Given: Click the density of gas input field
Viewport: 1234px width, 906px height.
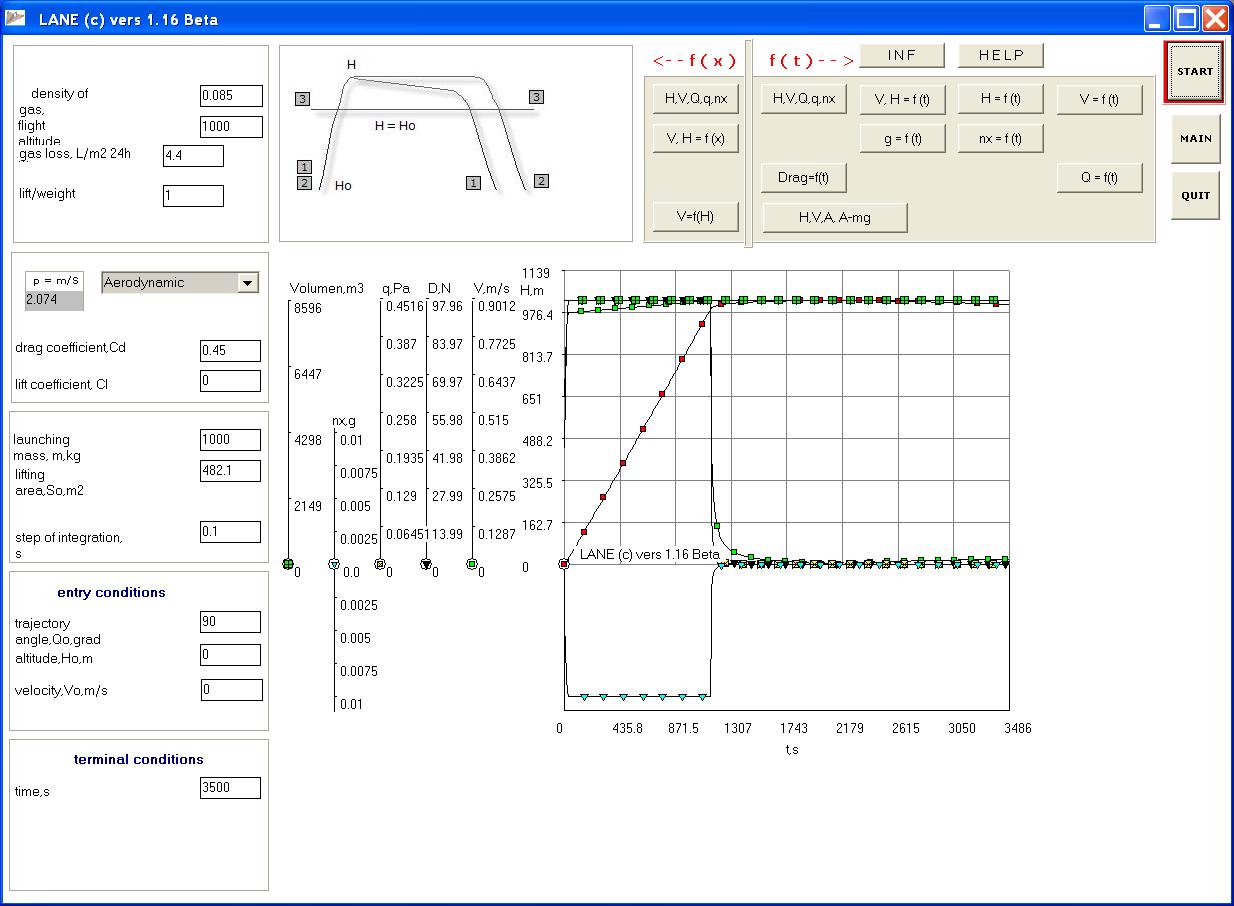Looking at the screenshot, I should [231, 96].
